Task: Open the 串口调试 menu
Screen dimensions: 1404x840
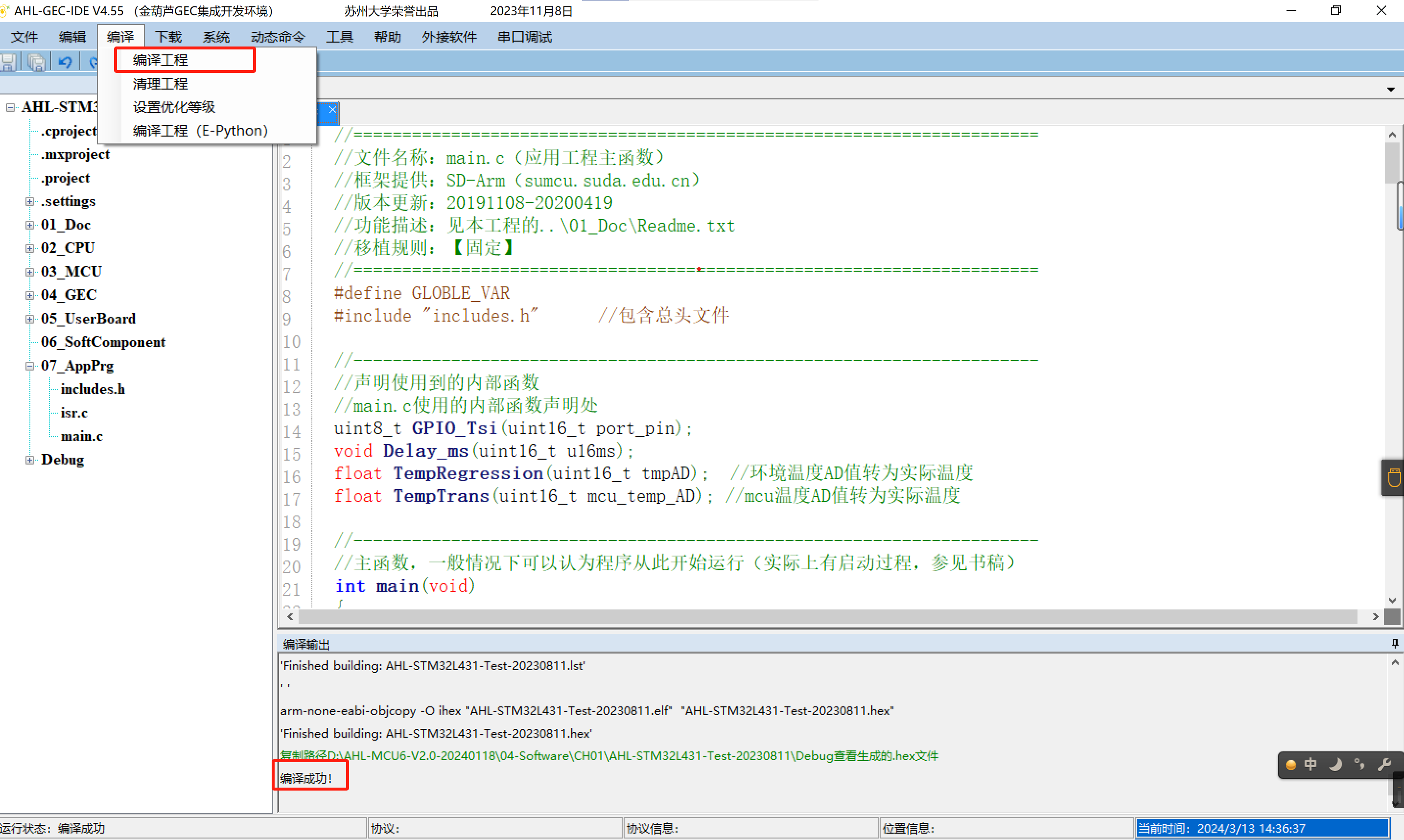Action: [x=525, y=37]
